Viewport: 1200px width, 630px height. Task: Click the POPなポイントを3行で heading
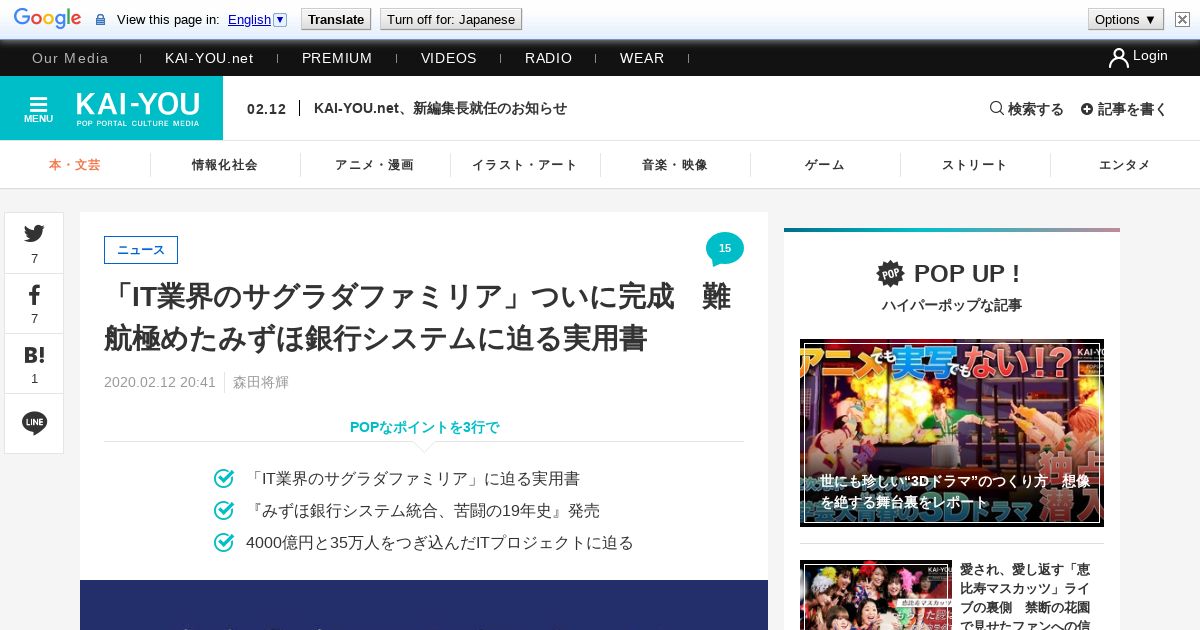tap(424, 427)
